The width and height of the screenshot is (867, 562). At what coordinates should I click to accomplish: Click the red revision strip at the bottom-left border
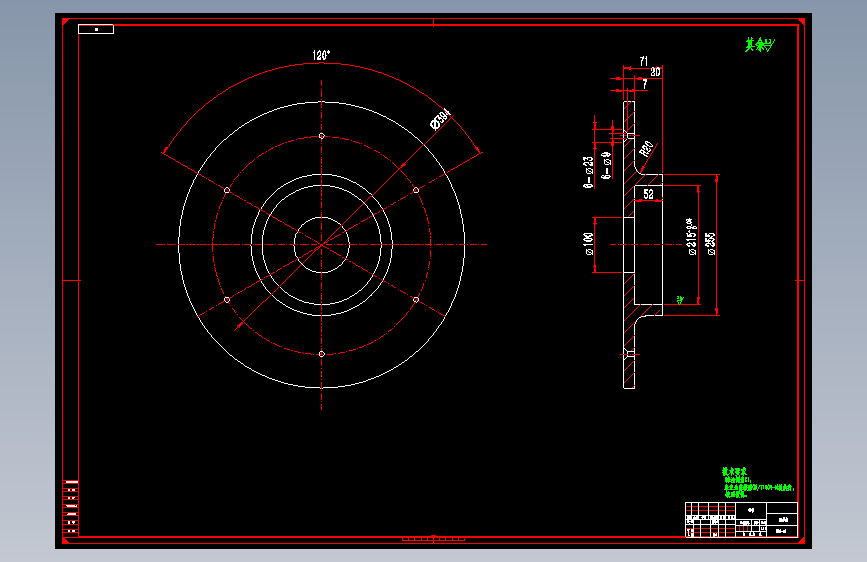click(x=71, y=507)
